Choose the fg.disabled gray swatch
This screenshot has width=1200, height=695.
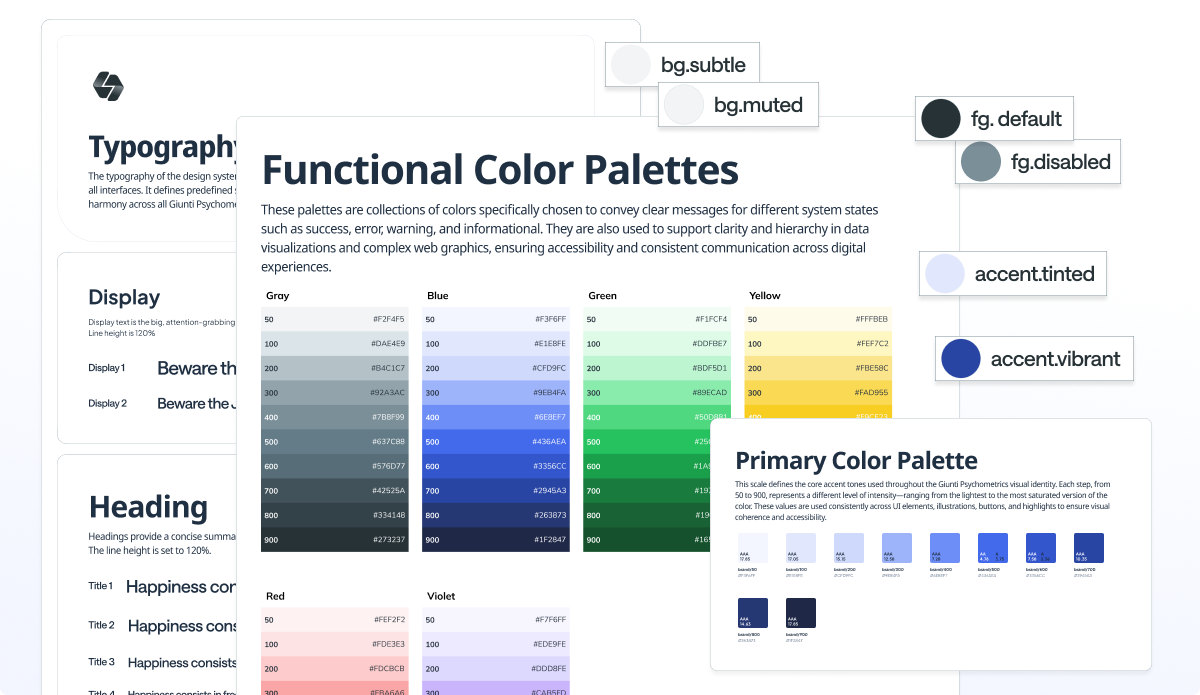coord(980,162)
